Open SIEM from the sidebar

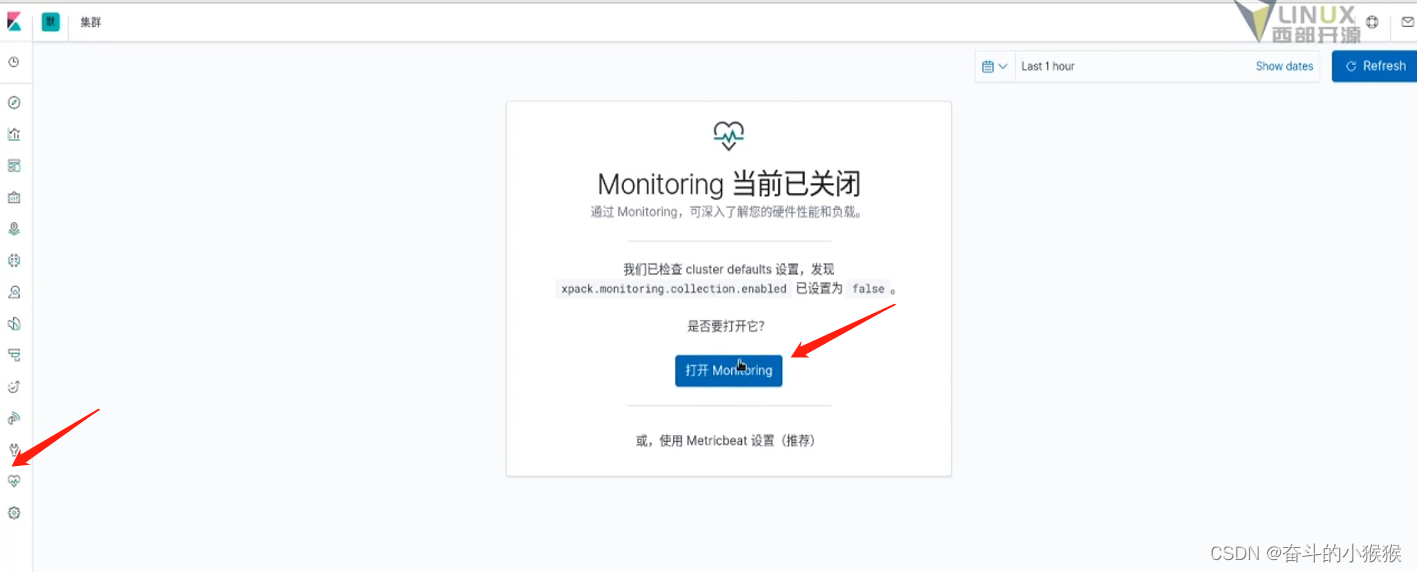pyautogui.click(x=14, y=418)
